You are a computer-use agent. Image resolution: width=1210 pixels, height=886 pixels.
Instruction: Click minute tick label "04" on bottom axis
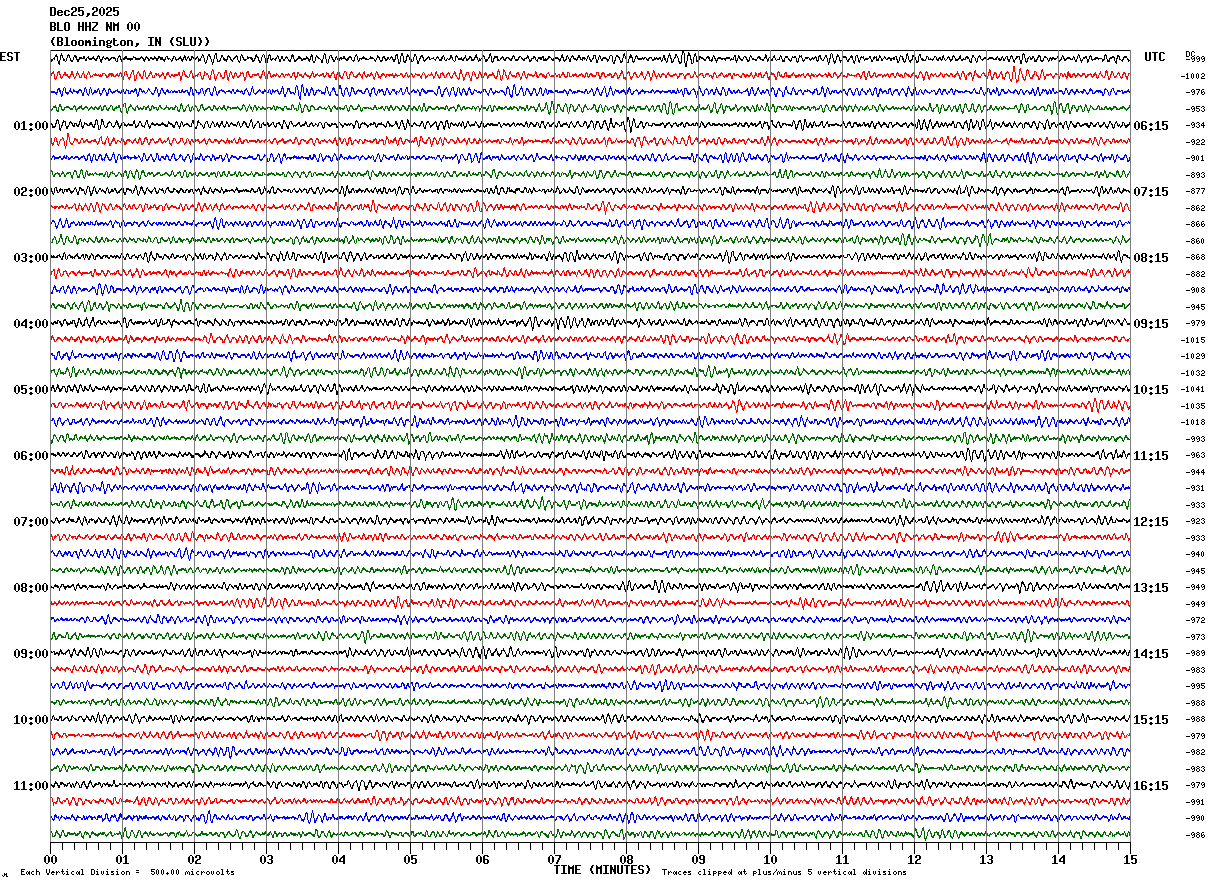click(338, 859)
